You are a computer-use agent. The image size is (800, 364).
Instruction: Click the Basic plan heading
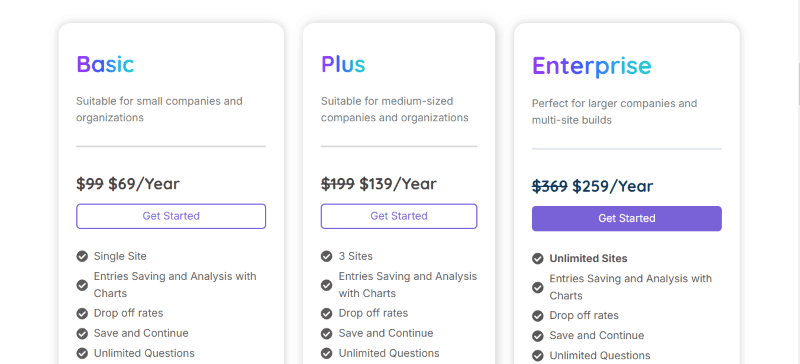(x=105, y=64)
